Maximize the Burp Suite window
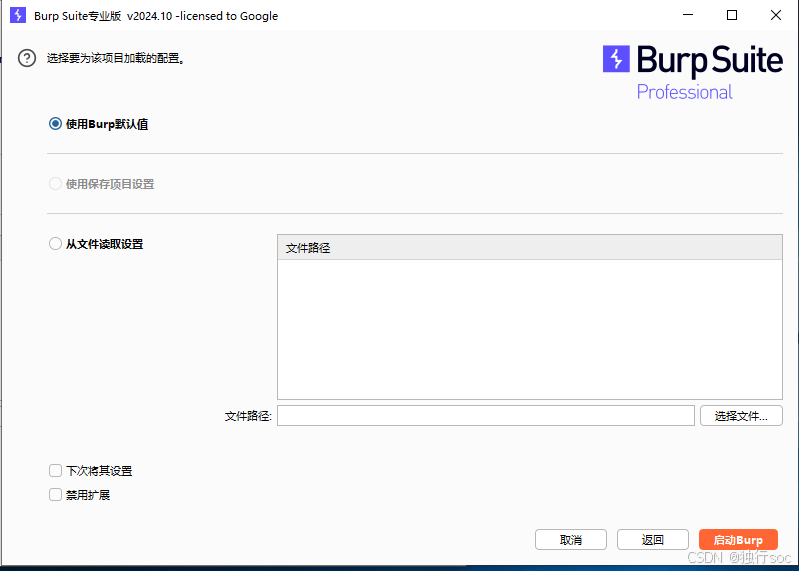The height and width of the screenshot is (571, 799). tap(732, 15)
